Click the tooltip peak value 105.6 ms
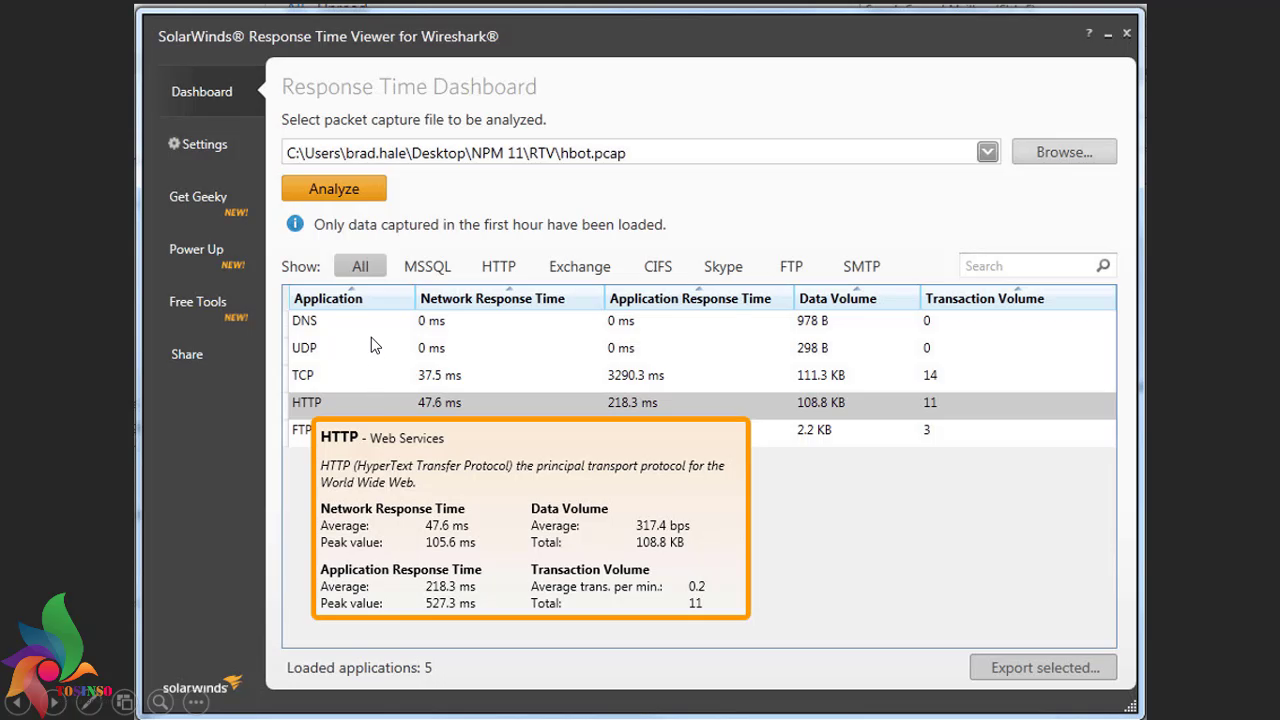Image resolution: width=1280 pixels, height=720 pixels. (x=450, y=542)
